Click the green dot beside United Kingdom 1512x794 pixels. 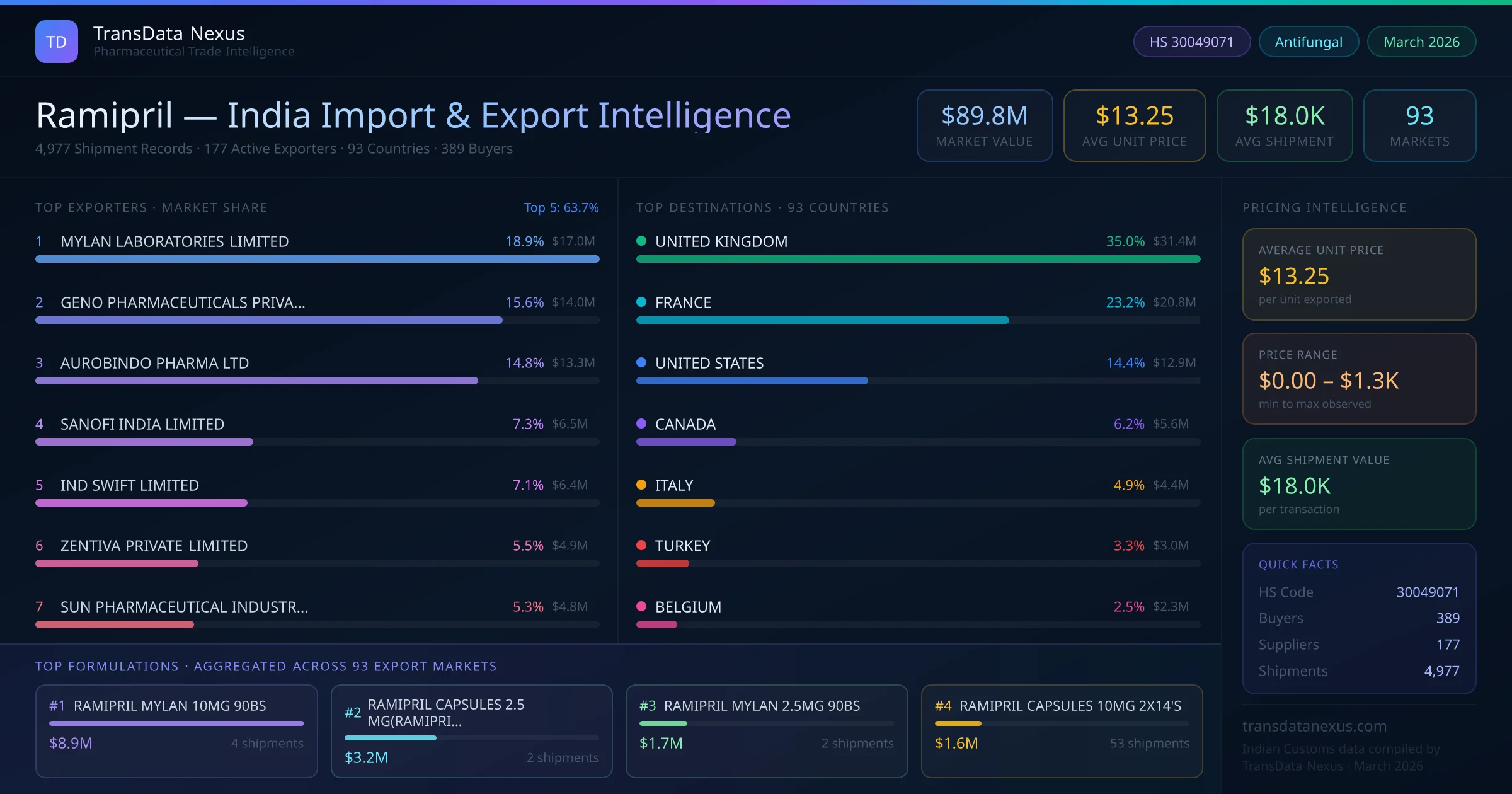(641, 241)
